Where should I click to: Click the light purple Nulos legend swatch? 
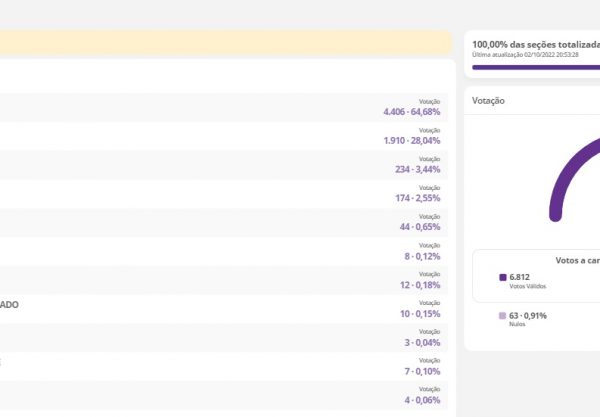pyautogui.click(x=503, y=316)
